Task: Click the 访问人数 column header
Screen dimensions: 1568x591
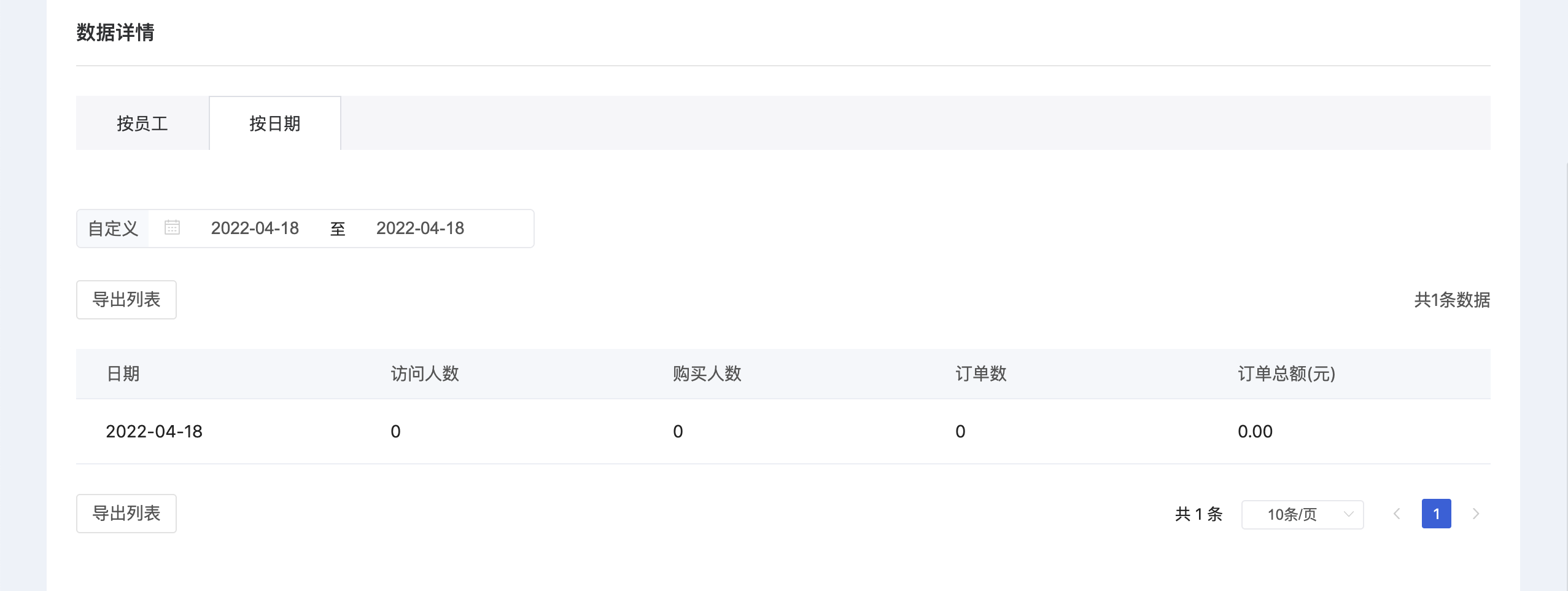Action: (x=425, y=374)
